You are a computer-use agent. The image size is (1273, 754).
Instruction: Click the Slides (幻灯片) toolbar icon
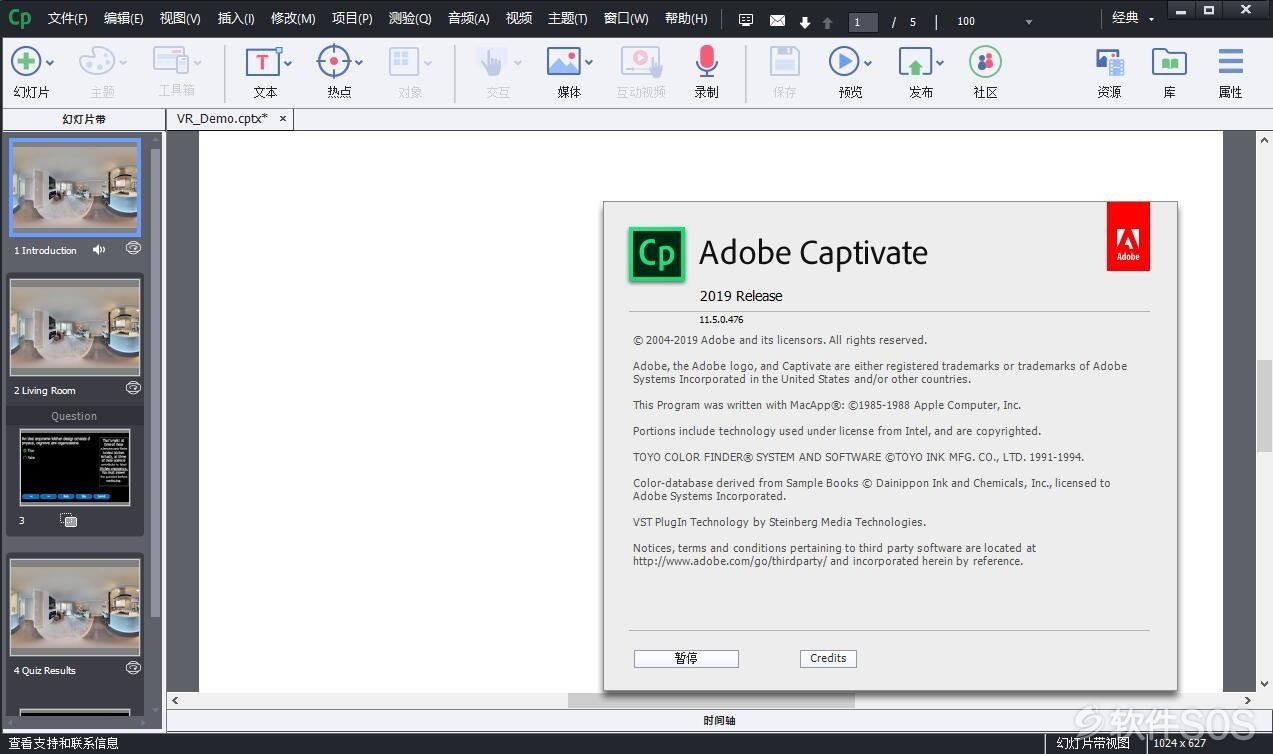tap(26, 61)
